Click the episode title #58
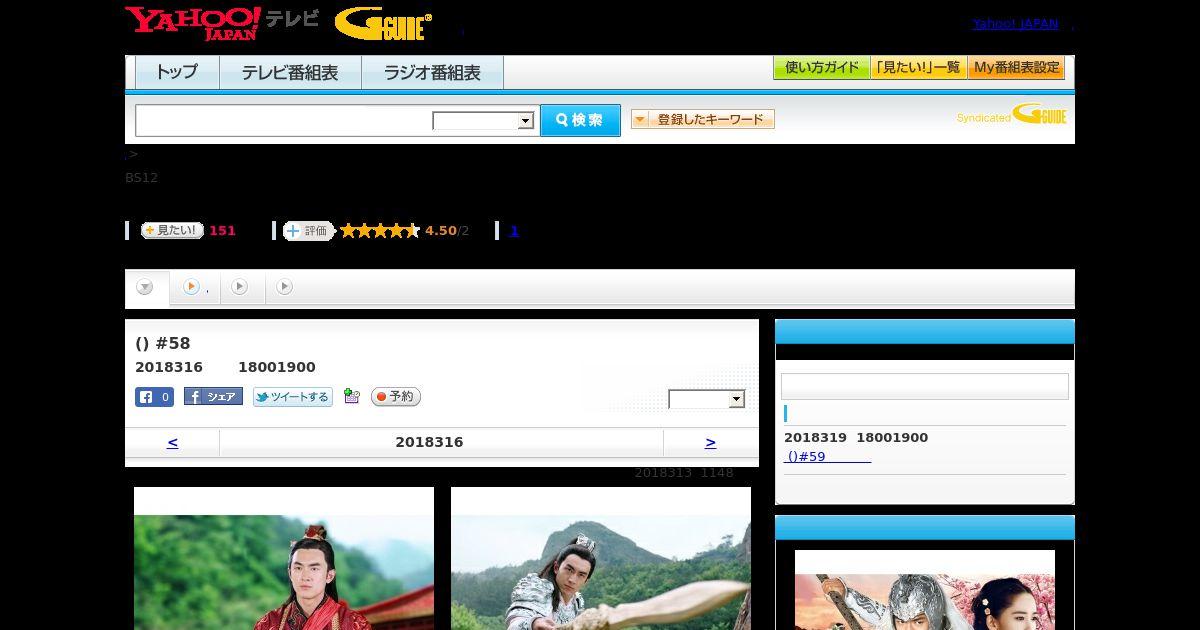The image size is (1200, 630). [x=163, y=344]
